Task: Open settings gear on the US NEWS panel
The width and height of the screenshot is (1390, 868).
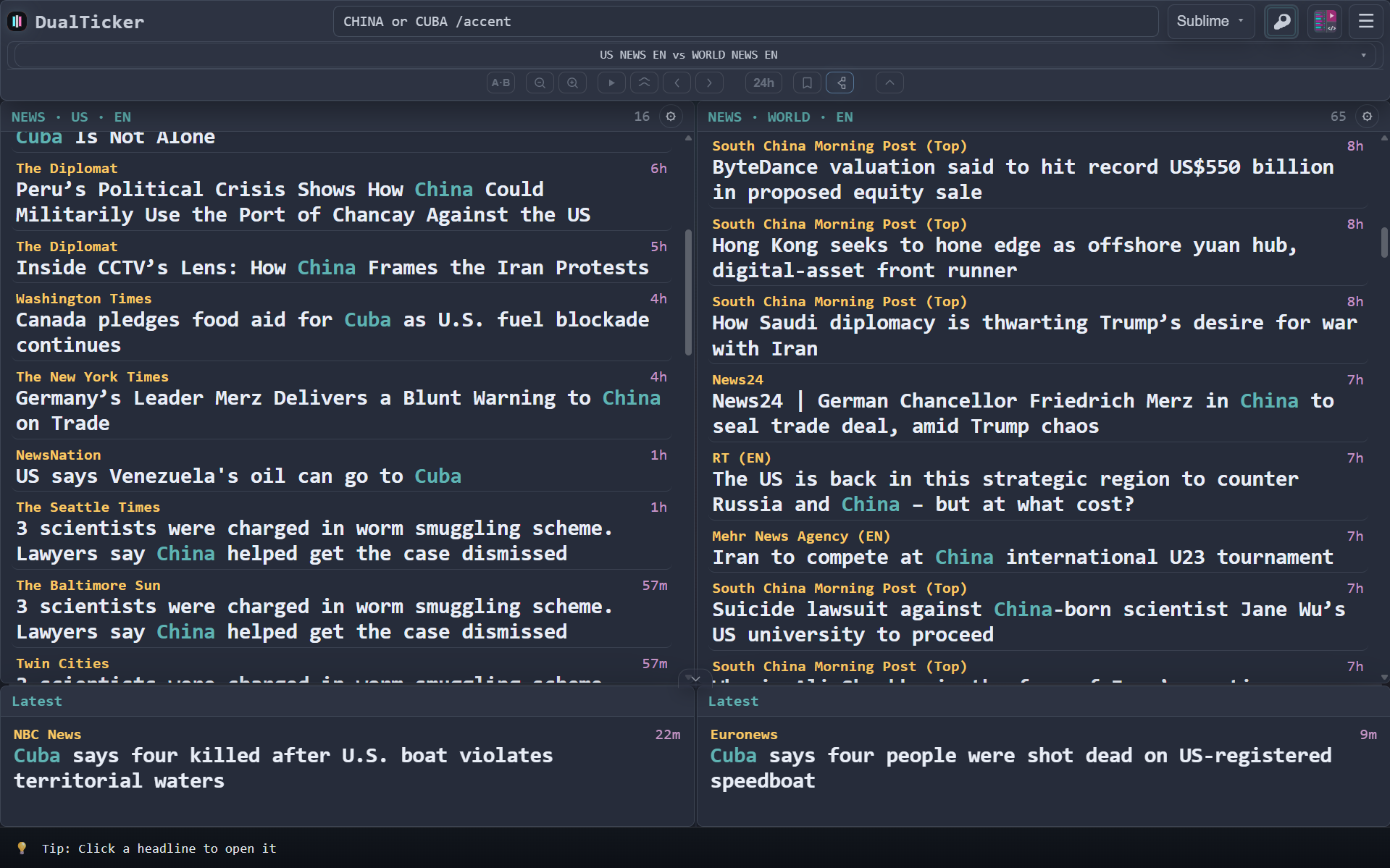Action: click(x=671, y=117)
